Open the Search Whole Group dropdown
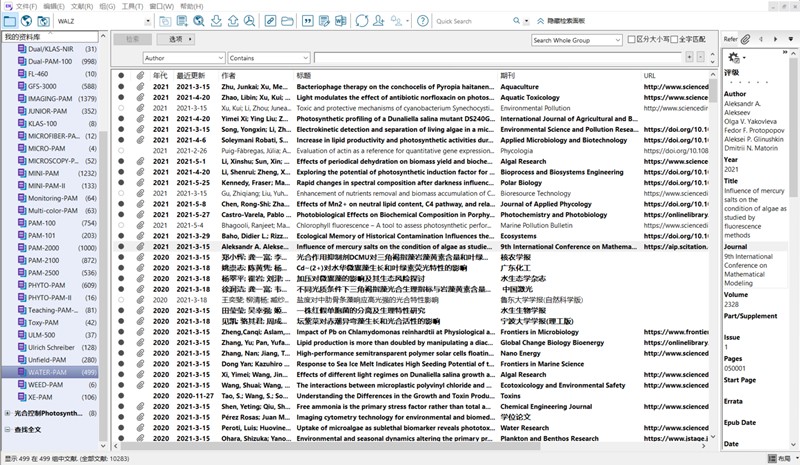Image resolution: width=800 pixels, height=465 pixels. pos(576,40)
